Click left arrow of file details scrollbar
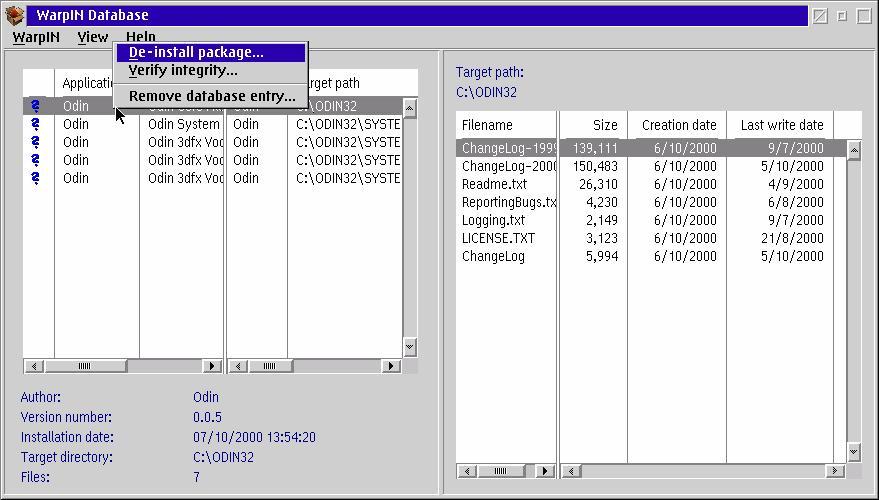 click(x=572, y=471)
